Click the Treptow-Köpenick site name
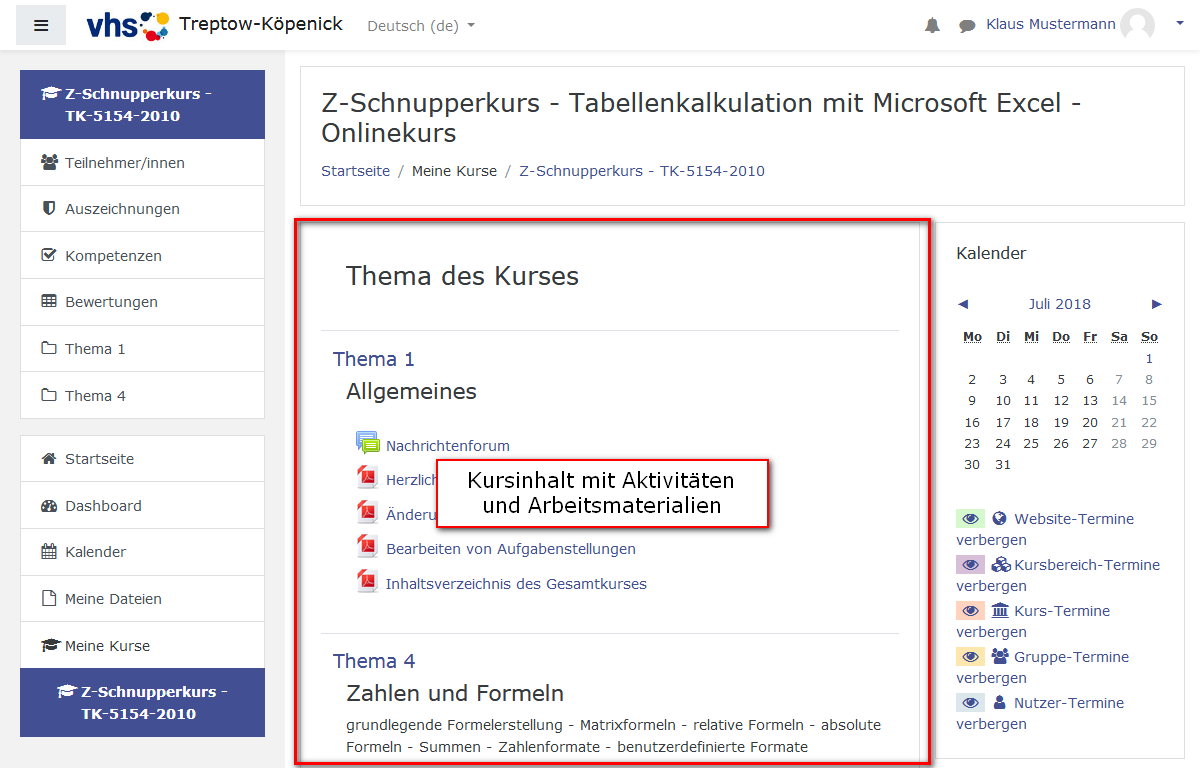 click(261, 24)
